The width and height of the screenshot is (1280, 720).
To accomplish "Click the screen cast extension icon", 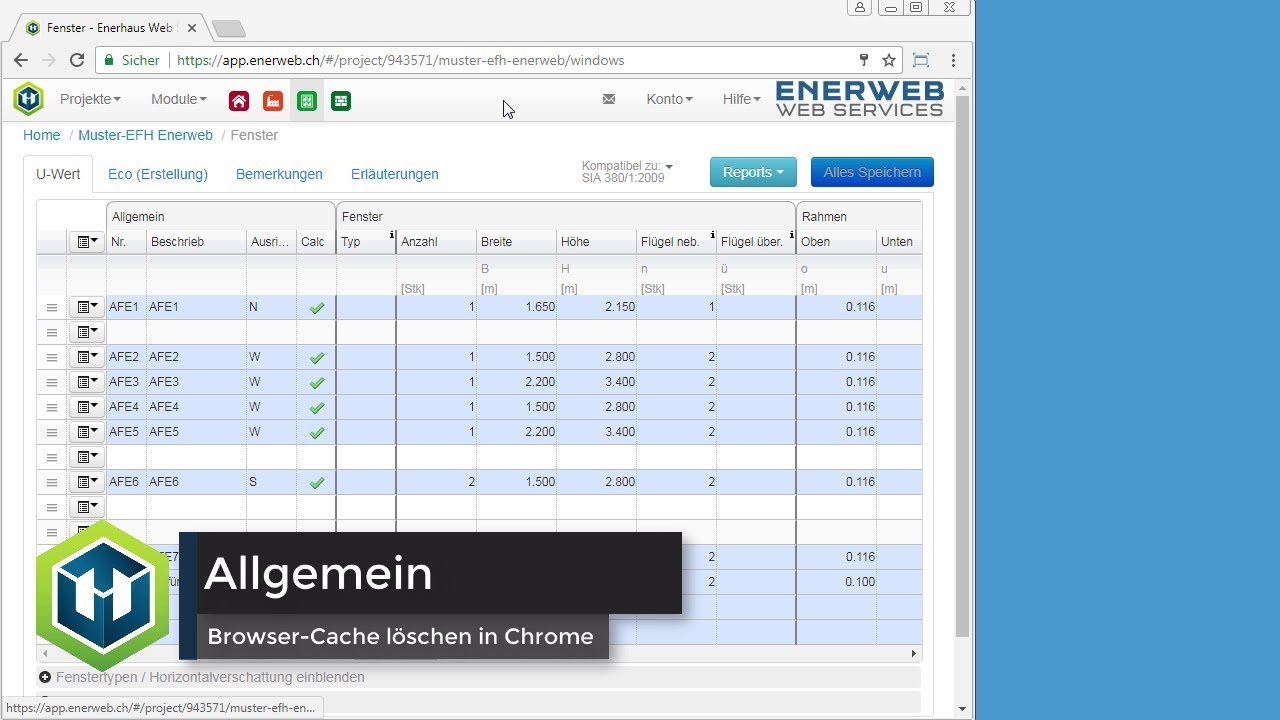I will pos(921,60).
